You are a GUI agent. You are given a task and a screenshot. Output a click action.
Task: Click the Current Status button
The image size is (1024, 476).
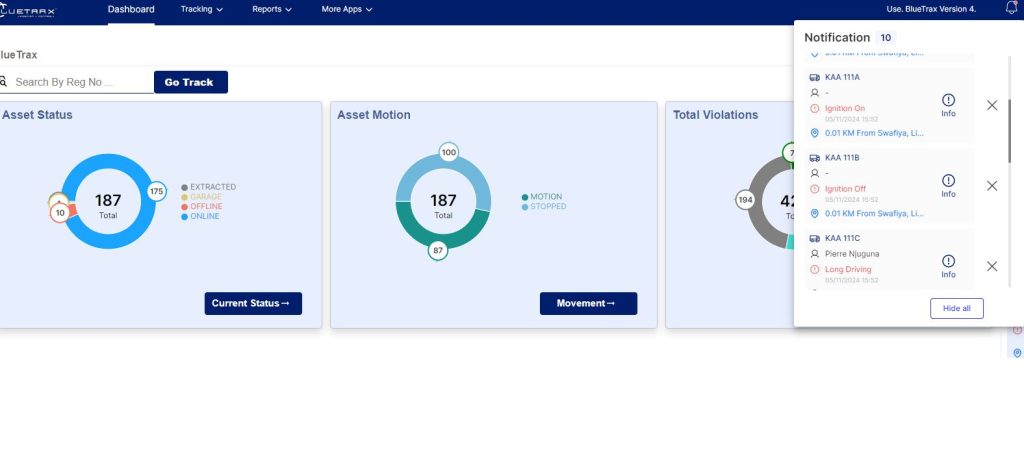click(253, 303)
